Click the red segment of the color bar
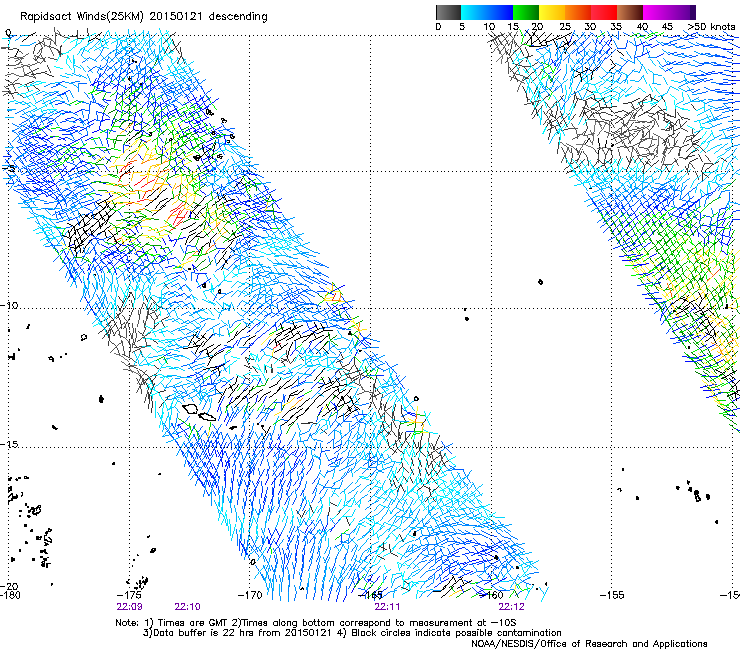 [604, 12]
